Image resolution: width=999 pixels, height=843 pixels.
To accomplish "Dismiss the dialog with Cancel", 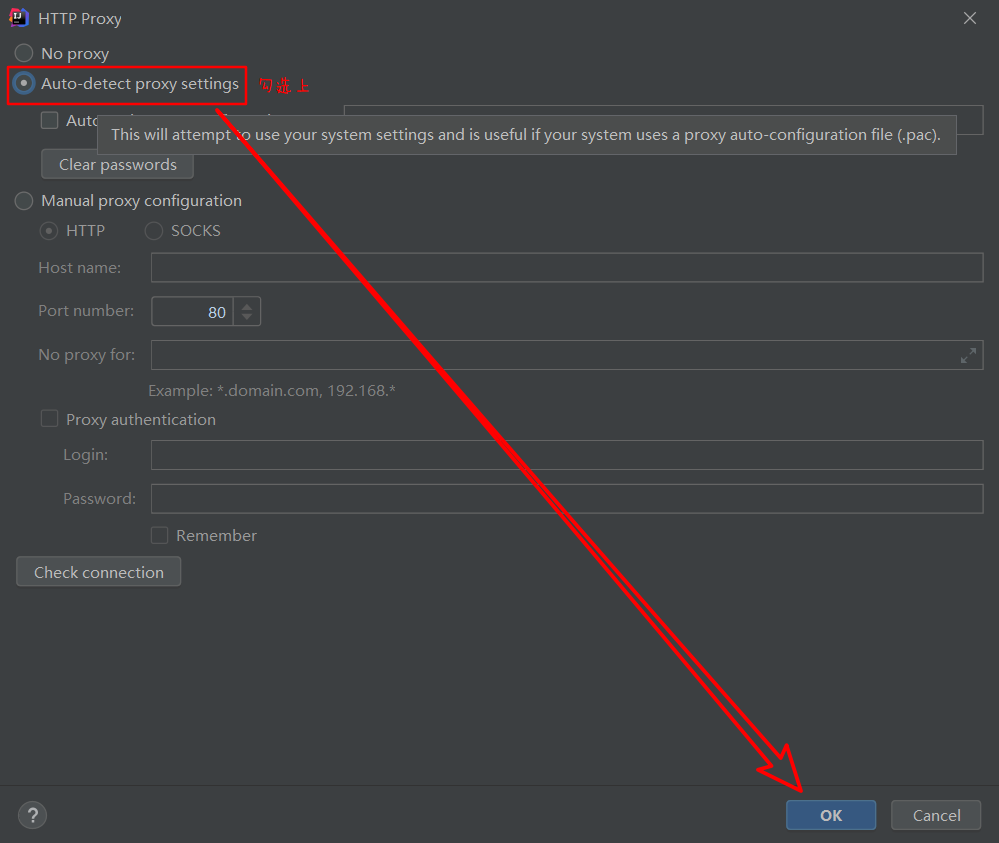I will tap(936, 815).
